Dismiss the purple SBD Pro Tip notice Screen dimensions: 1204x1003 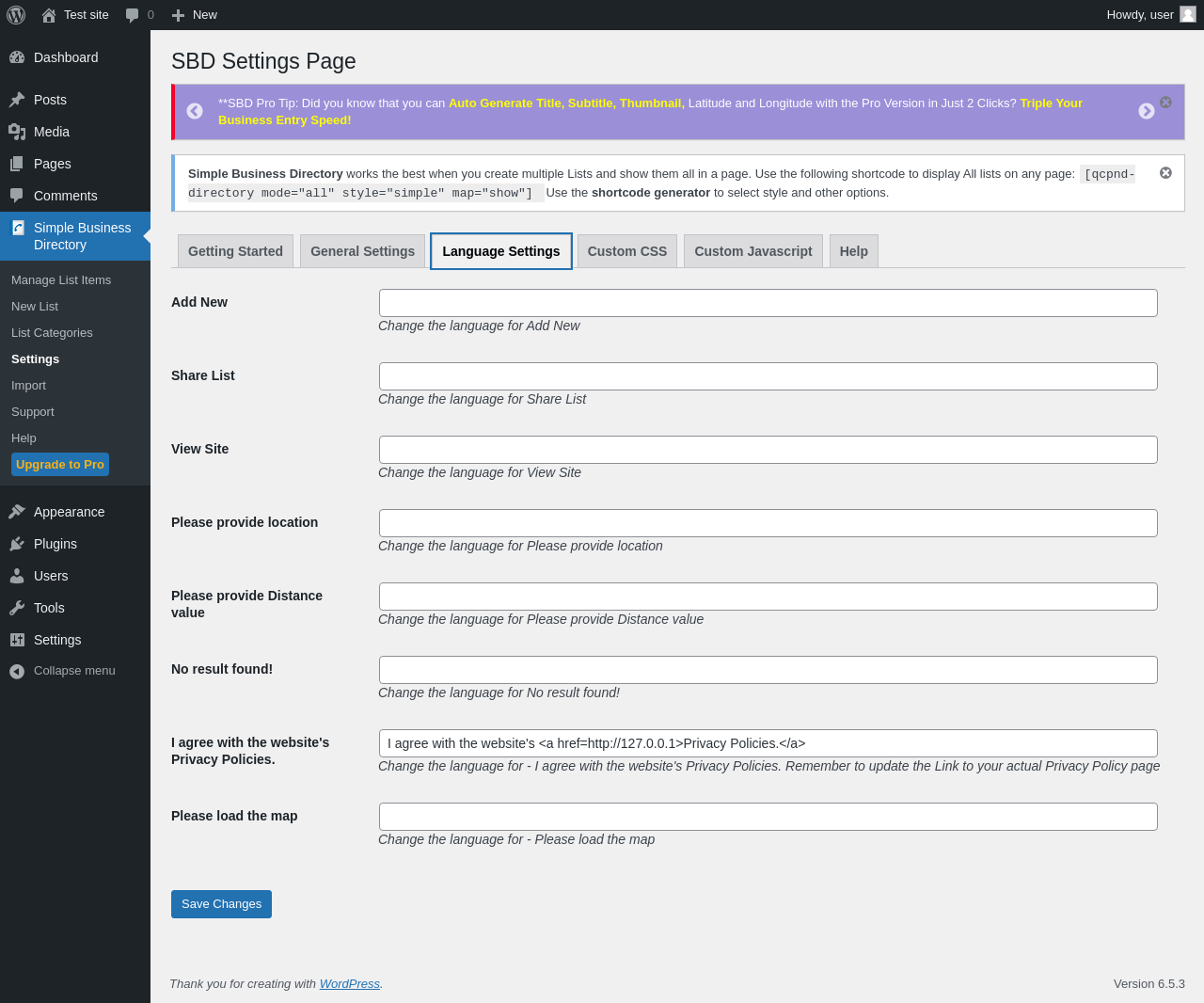coord(1166,102)
